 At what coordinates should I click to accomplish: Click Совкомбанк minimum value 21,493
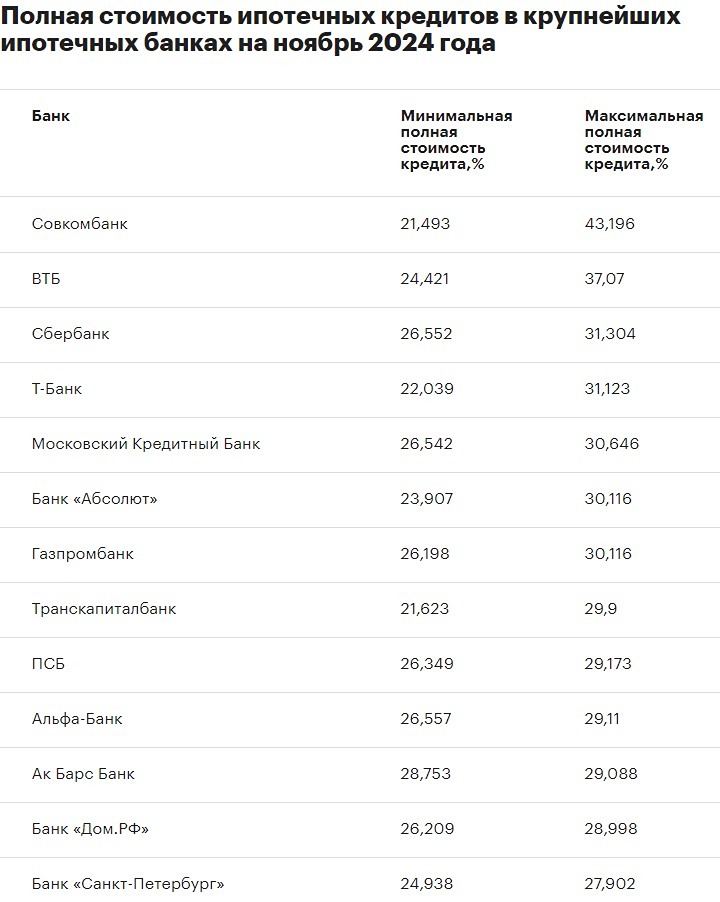coord(425,224)
